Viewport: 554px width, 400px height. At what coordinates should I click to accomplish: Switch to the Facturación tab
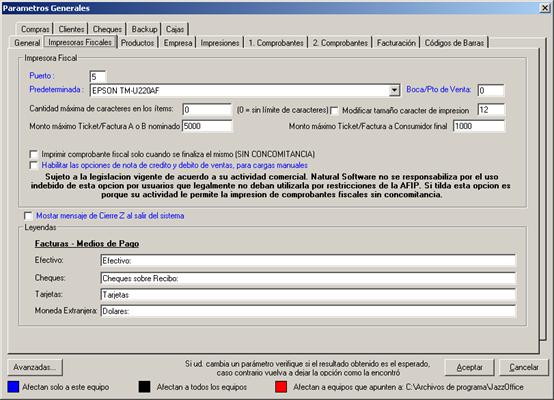click(396, 43)
